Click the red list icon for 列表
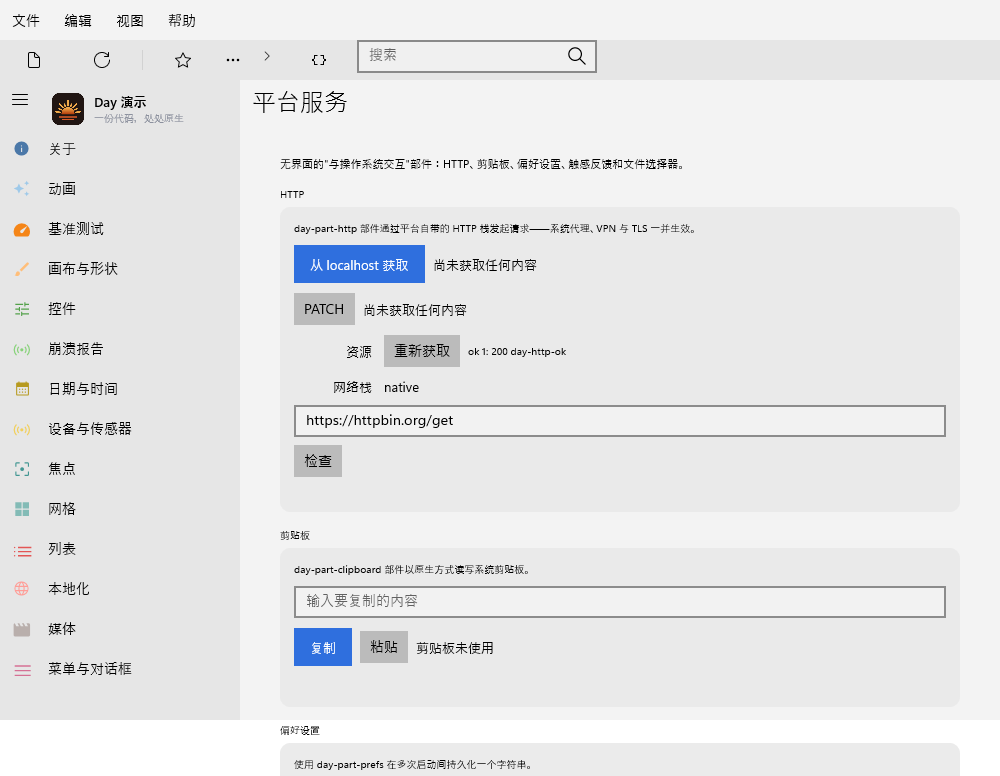This screenshot has height=776, width=1000. click(22, 550)
